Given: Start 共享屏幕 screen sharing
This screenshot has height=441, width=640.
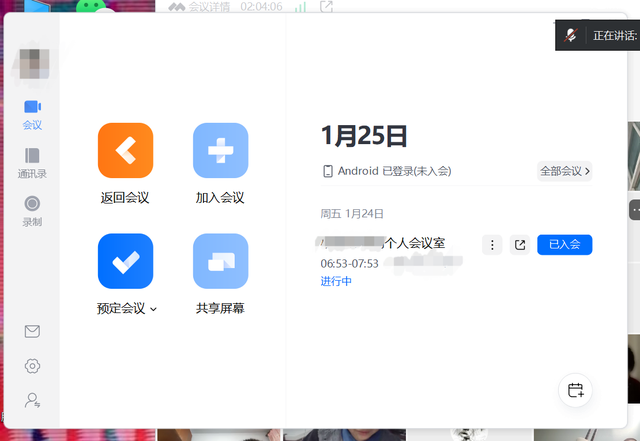Looking at the screenshot, I should coord(220,261).
